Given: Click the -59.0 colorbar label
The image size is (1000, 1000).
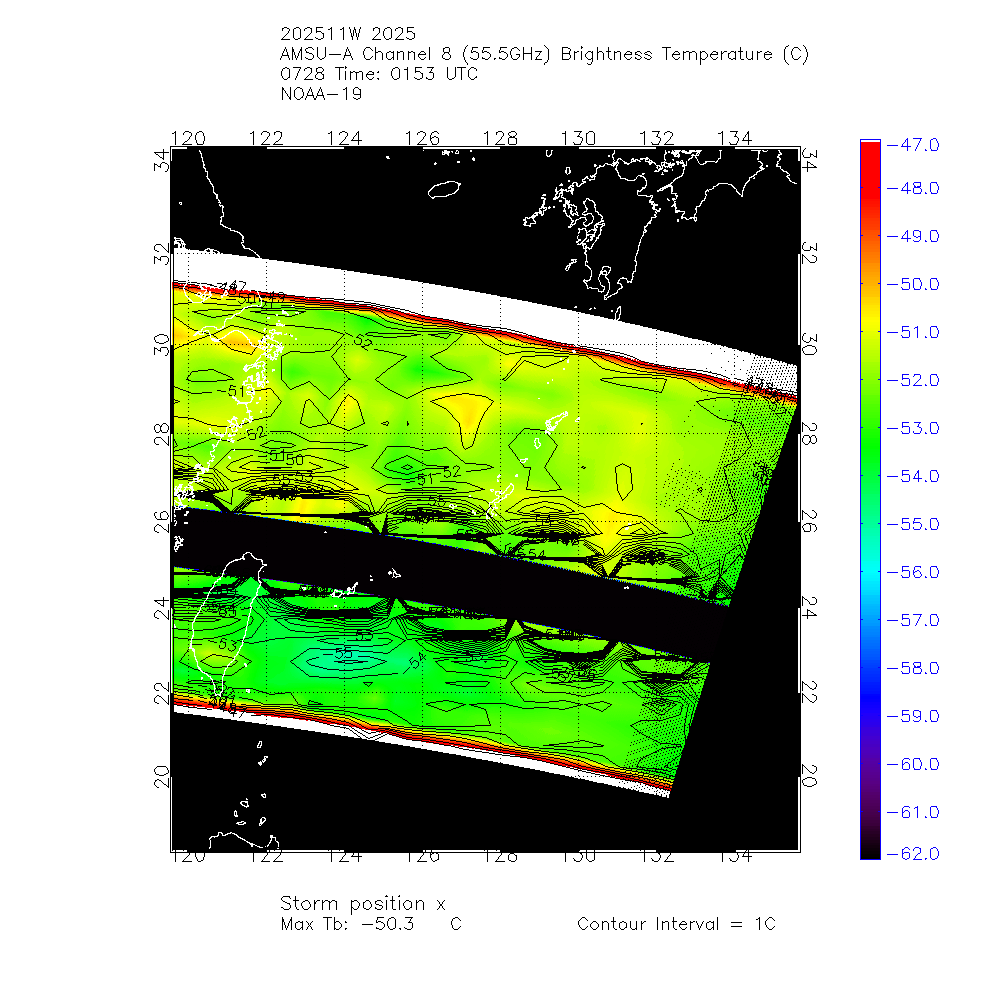Looking at the screenshot, I should coord(913,716).
